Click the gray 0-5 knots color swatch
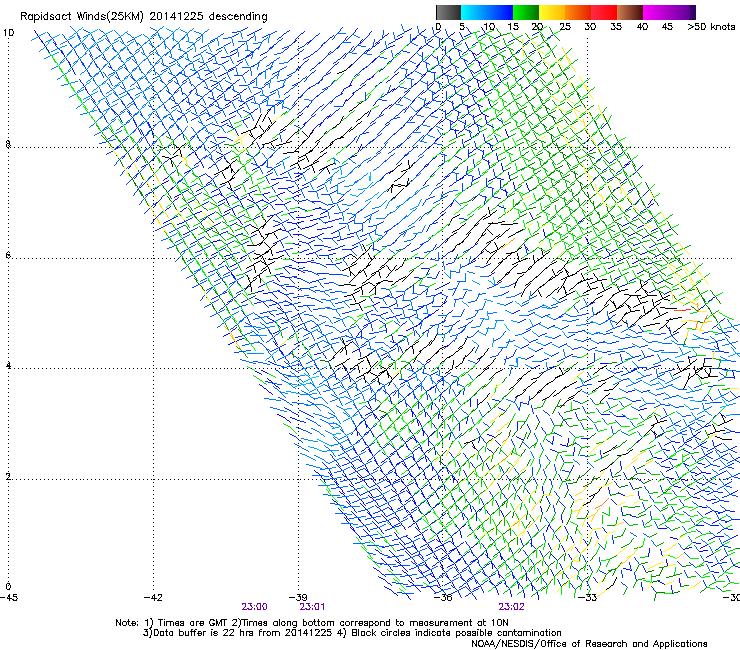Viewport: 740px width, 650px height. click(x=448, y=12)
